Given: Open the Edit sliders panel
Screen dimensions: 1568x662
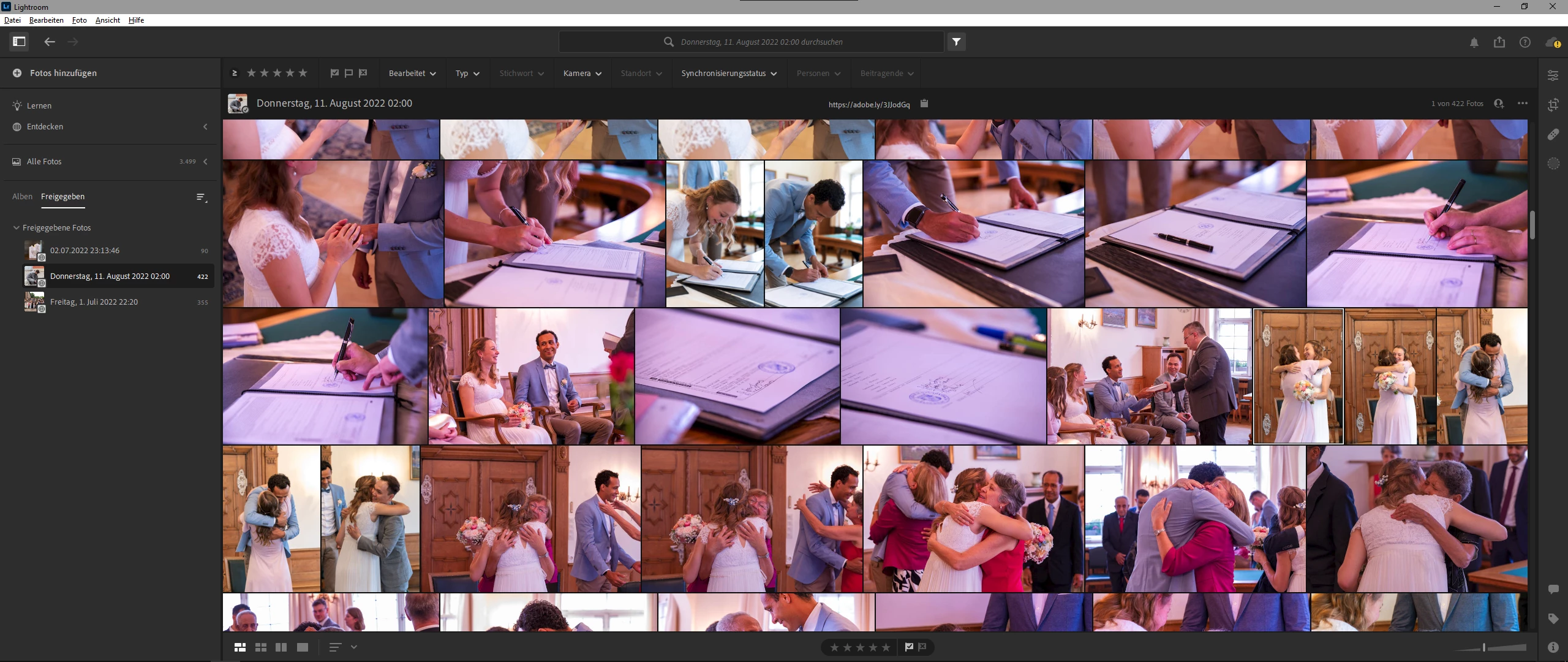Looking at the screenshot, I should click(x=1553, y=75).
